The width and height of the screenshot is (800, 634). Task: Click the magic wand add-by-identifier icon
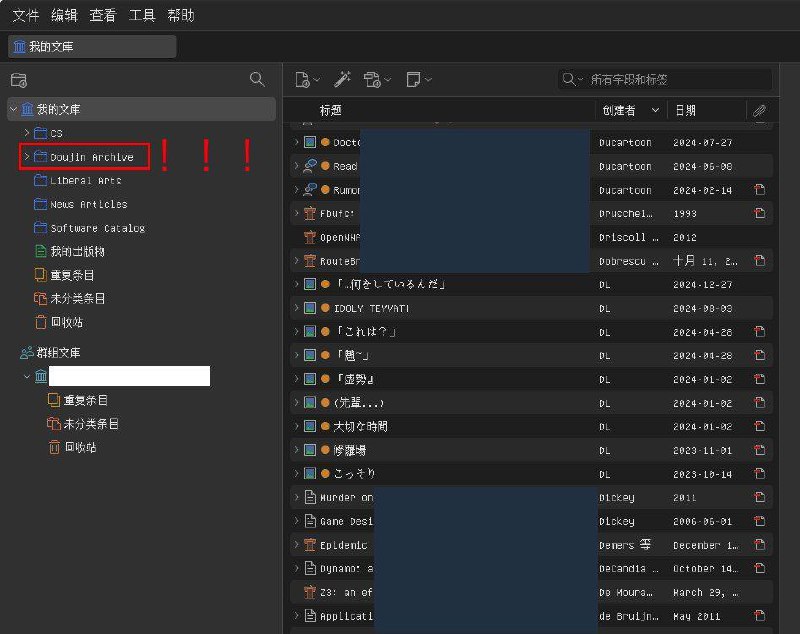[342, 80]
